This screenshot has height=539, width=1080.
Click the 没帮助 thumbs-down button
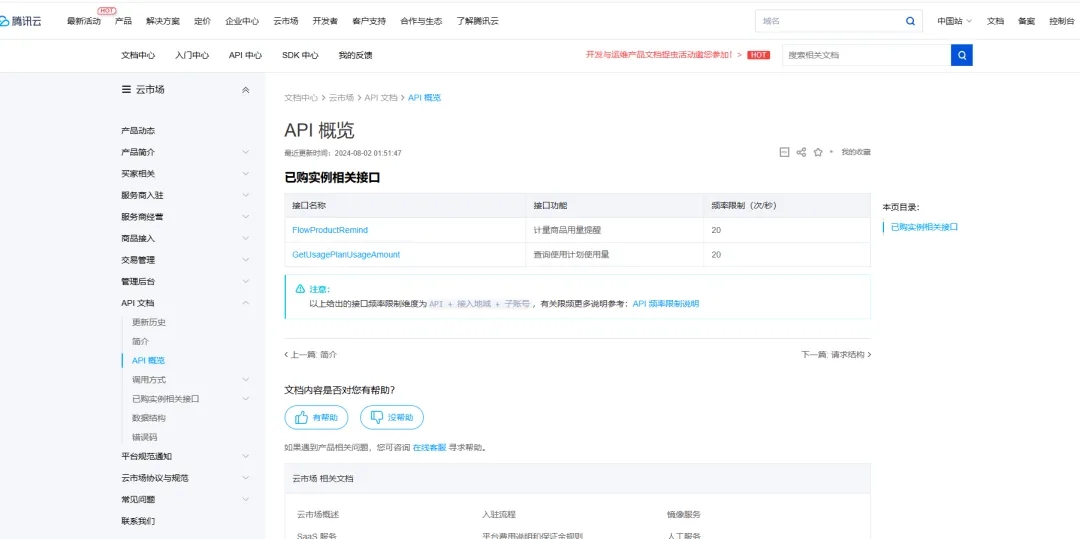(x=391, y=417)
